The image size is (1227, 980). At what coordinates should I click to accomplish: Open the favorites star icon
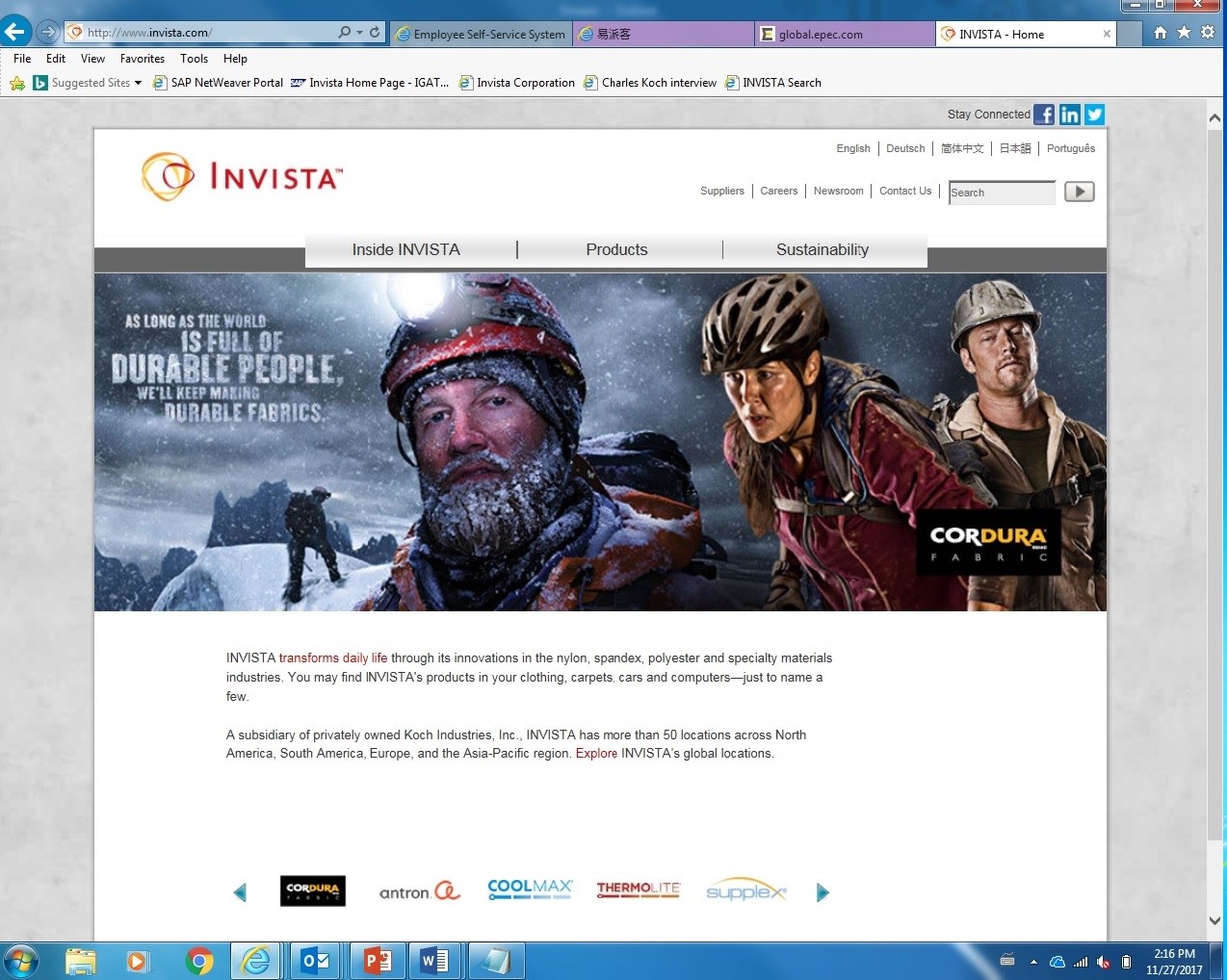[x=1184, y=33]
